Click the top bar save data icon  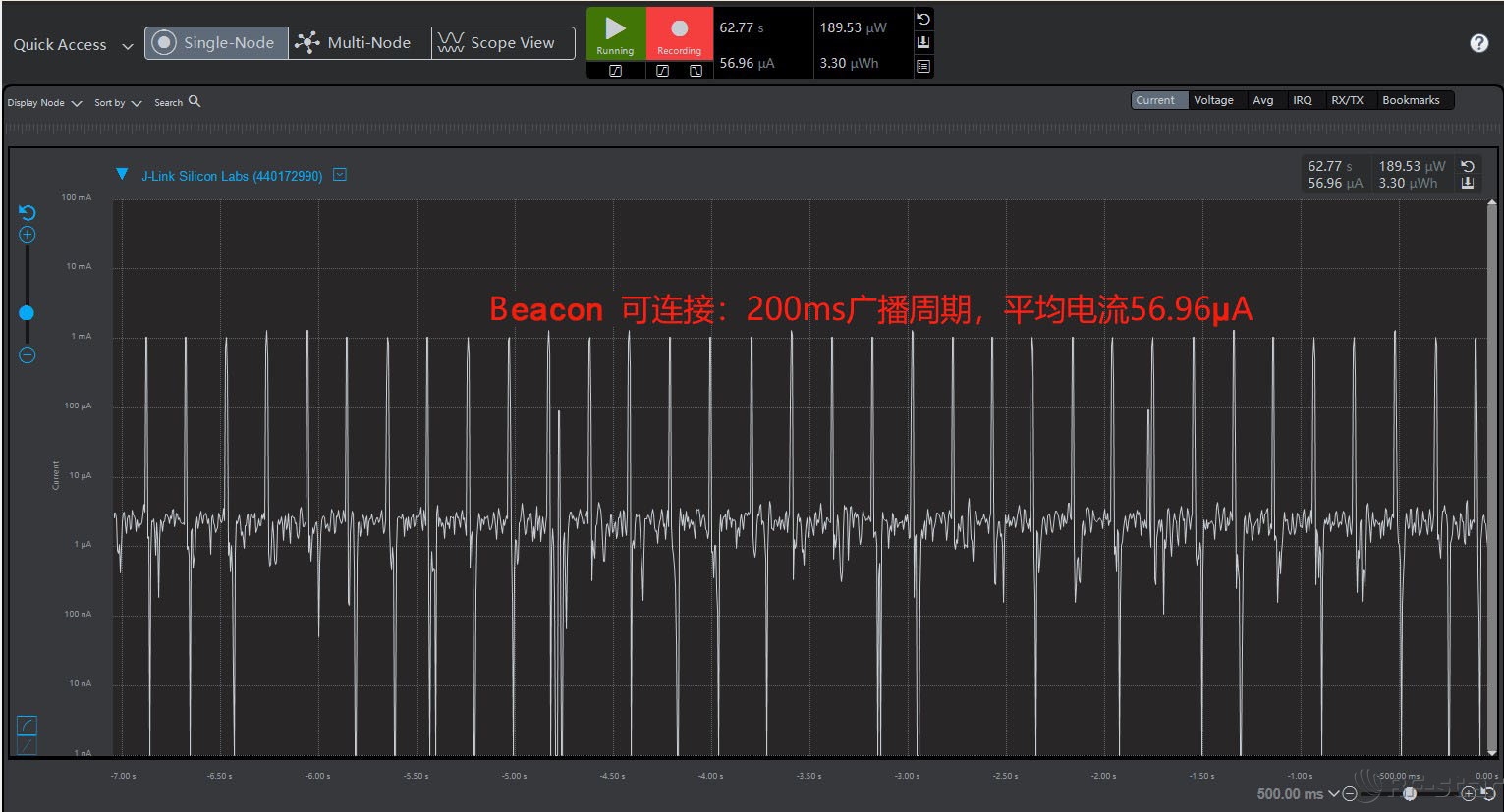point(923,42)
